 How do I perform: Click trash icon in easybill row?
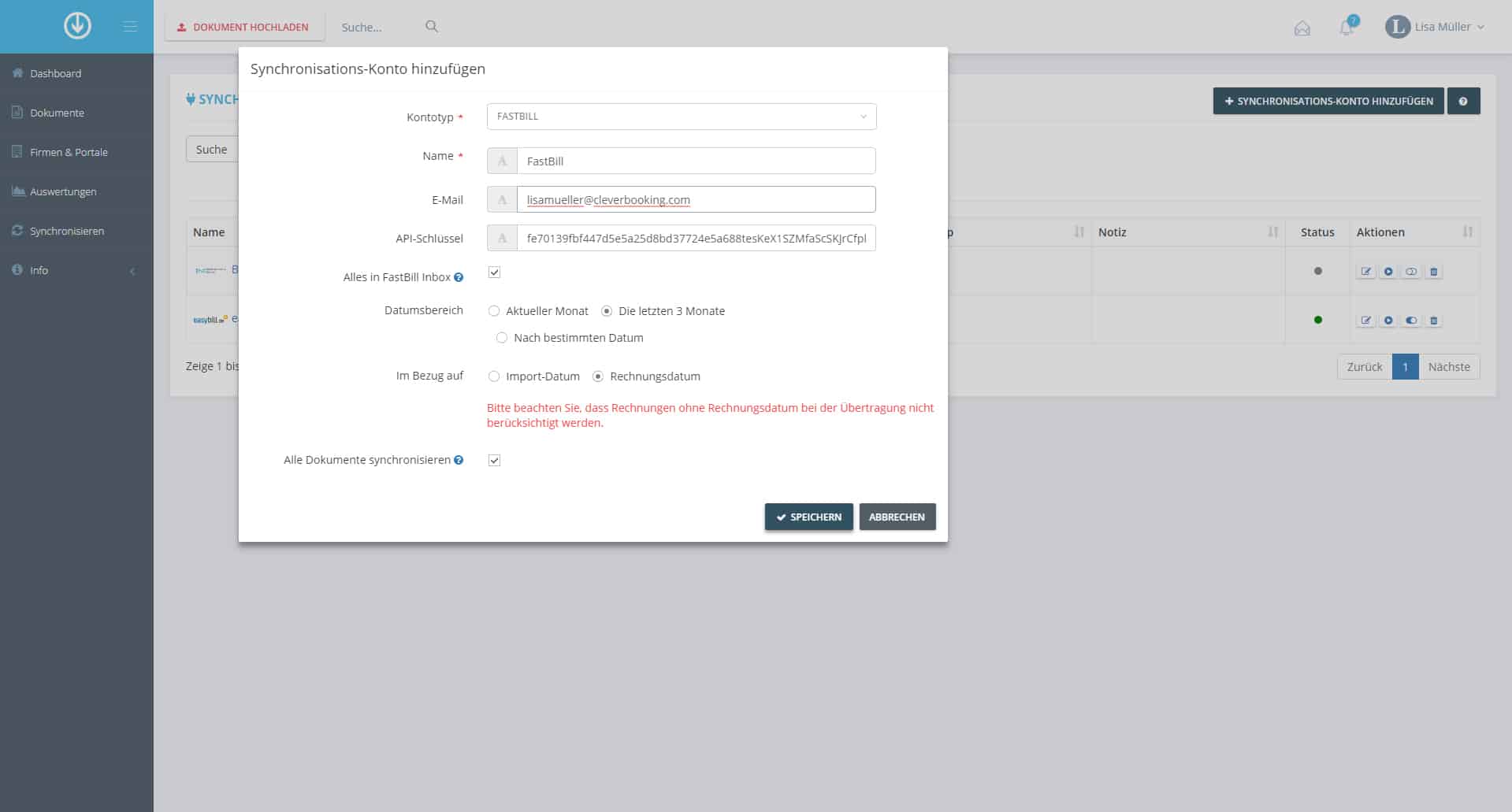click(1434, 321)
